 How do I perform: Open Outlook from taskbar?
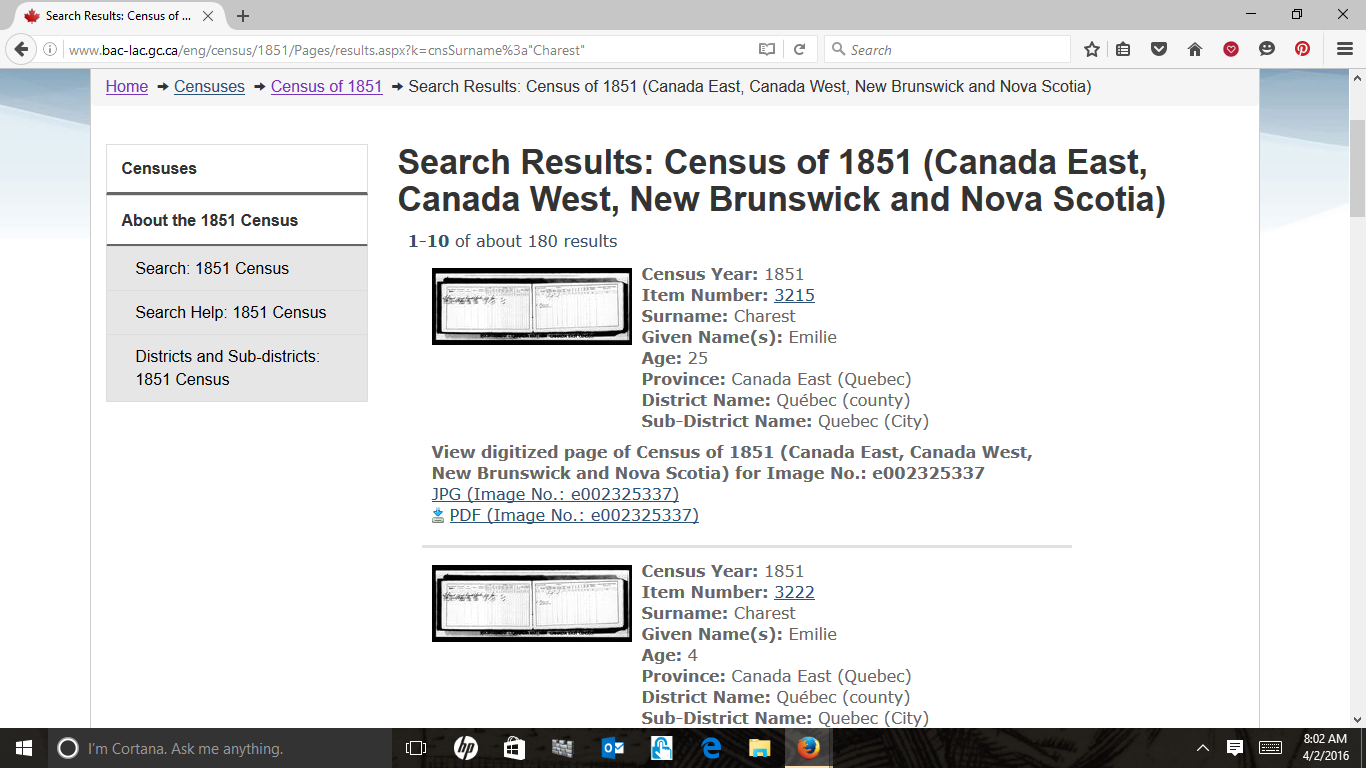613,748
